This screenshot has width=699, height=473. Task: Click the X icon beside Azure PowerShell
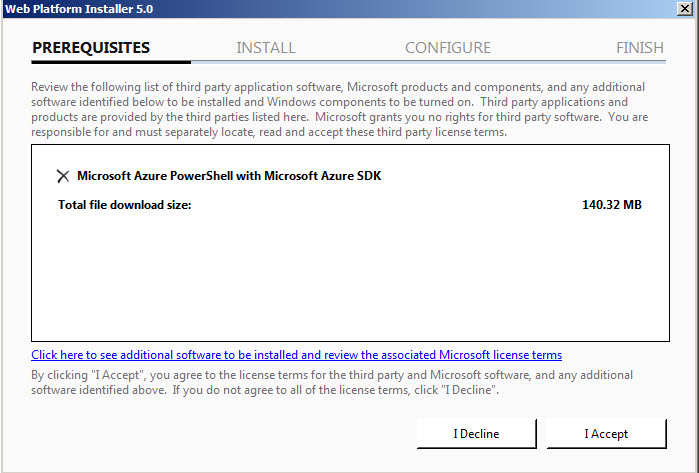[63, 176]
